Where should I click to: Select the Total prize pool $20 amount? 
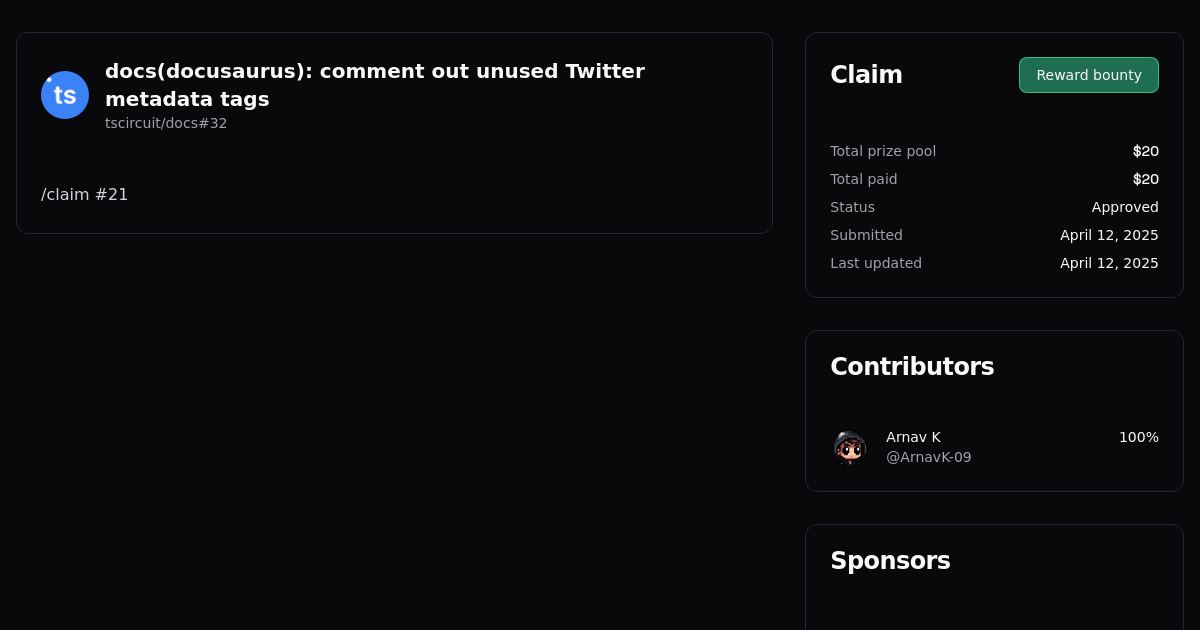pyautogui.click(x=1145, y=151)
